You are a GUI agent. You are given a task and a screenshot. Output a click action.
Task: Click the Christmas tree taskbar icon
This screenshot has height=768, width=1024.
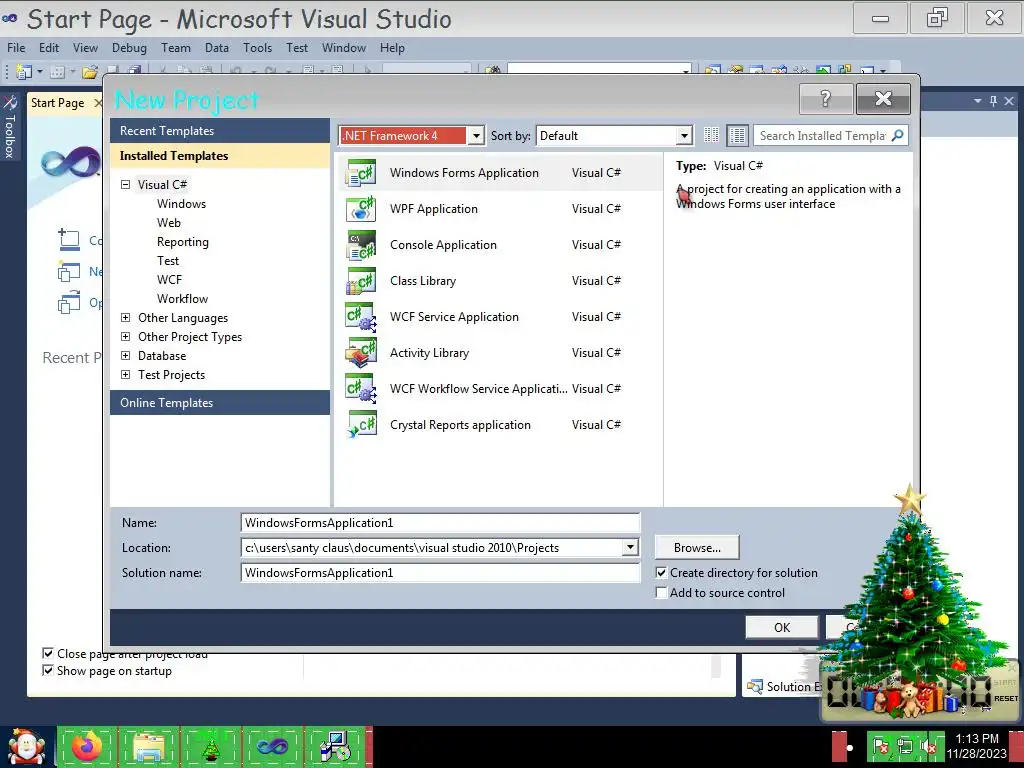(210, 746)
